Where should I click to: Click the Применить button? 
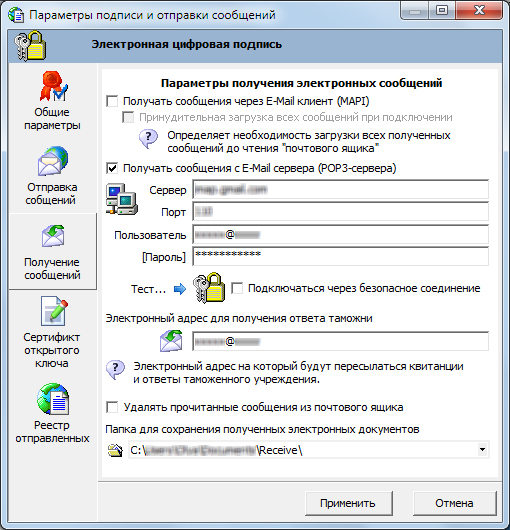[348, 503]
